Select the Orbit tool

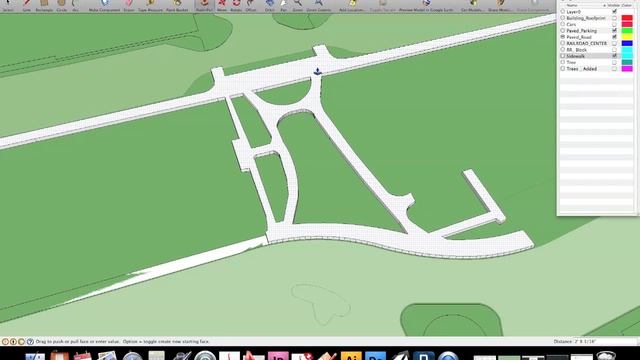click(269, 5)
